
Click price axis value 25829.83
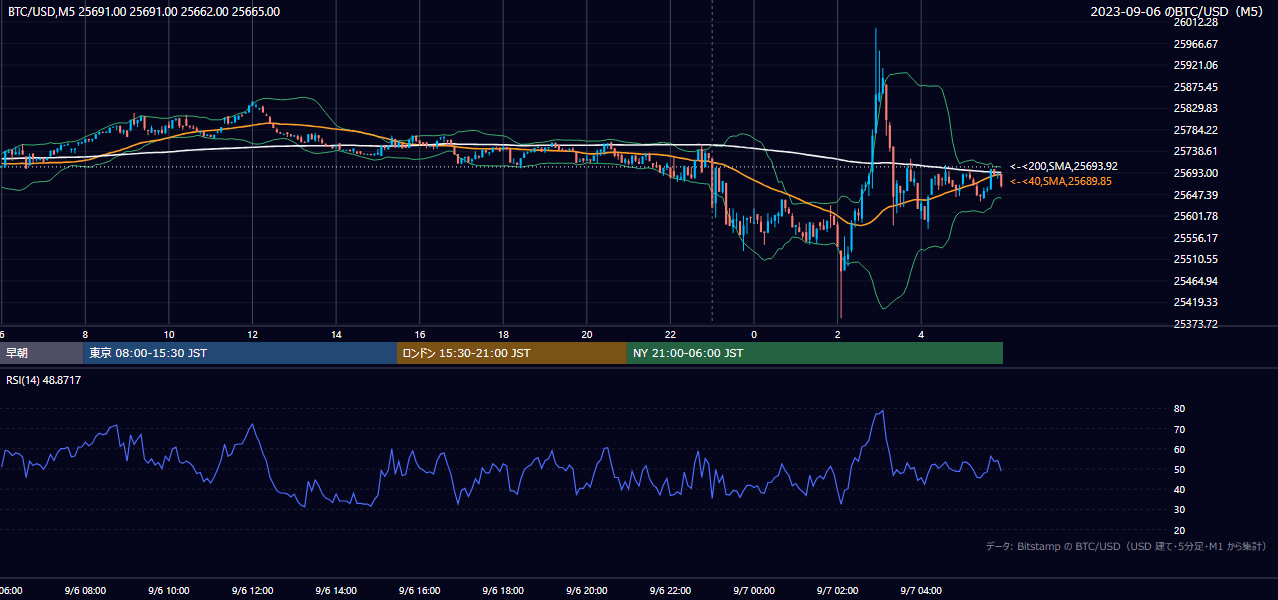[x=1195, y=108]
